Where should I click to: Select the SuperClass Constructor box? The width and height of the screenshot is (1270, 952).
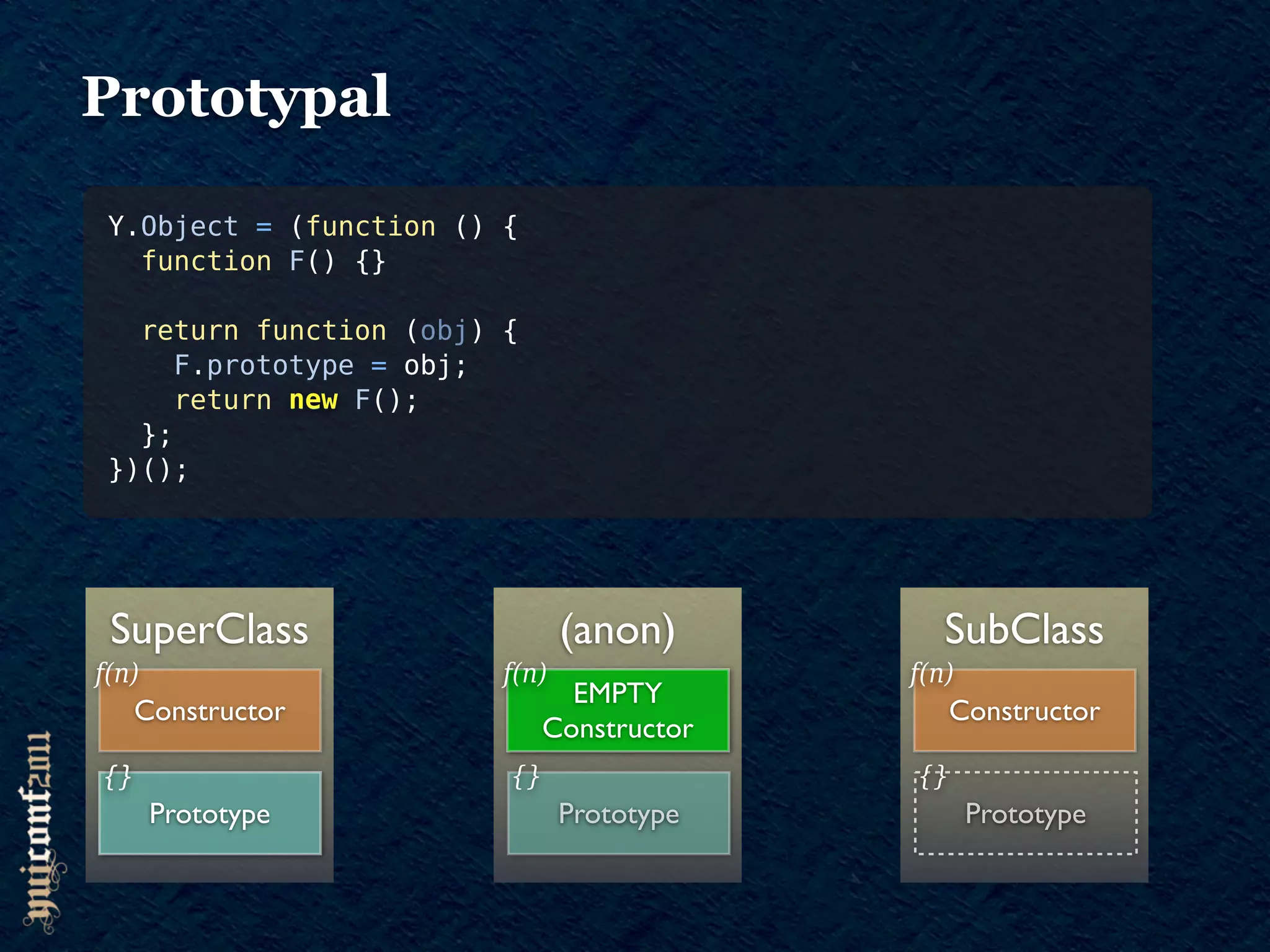210,710
